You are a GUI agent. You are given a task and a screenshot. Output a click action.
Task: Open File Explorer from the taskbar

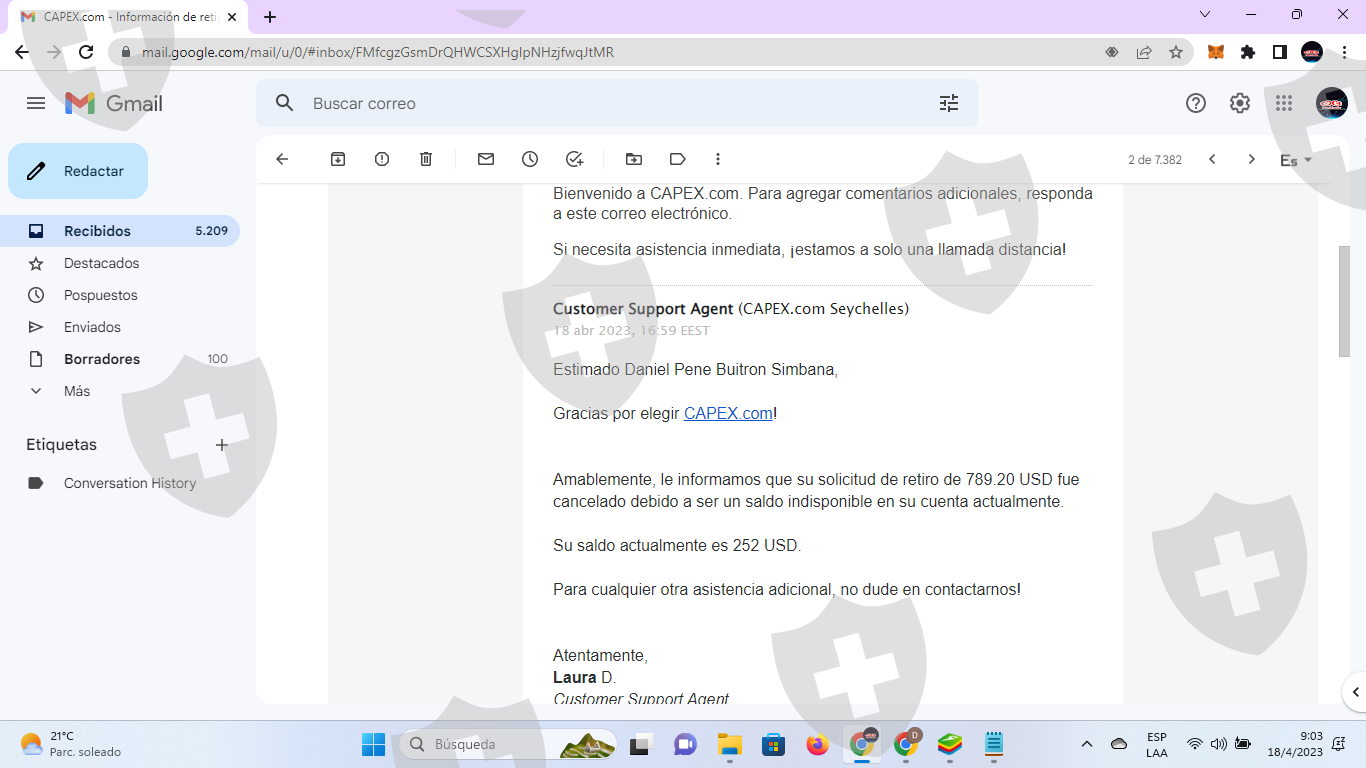pyautogui.click(x=729, y=744)
